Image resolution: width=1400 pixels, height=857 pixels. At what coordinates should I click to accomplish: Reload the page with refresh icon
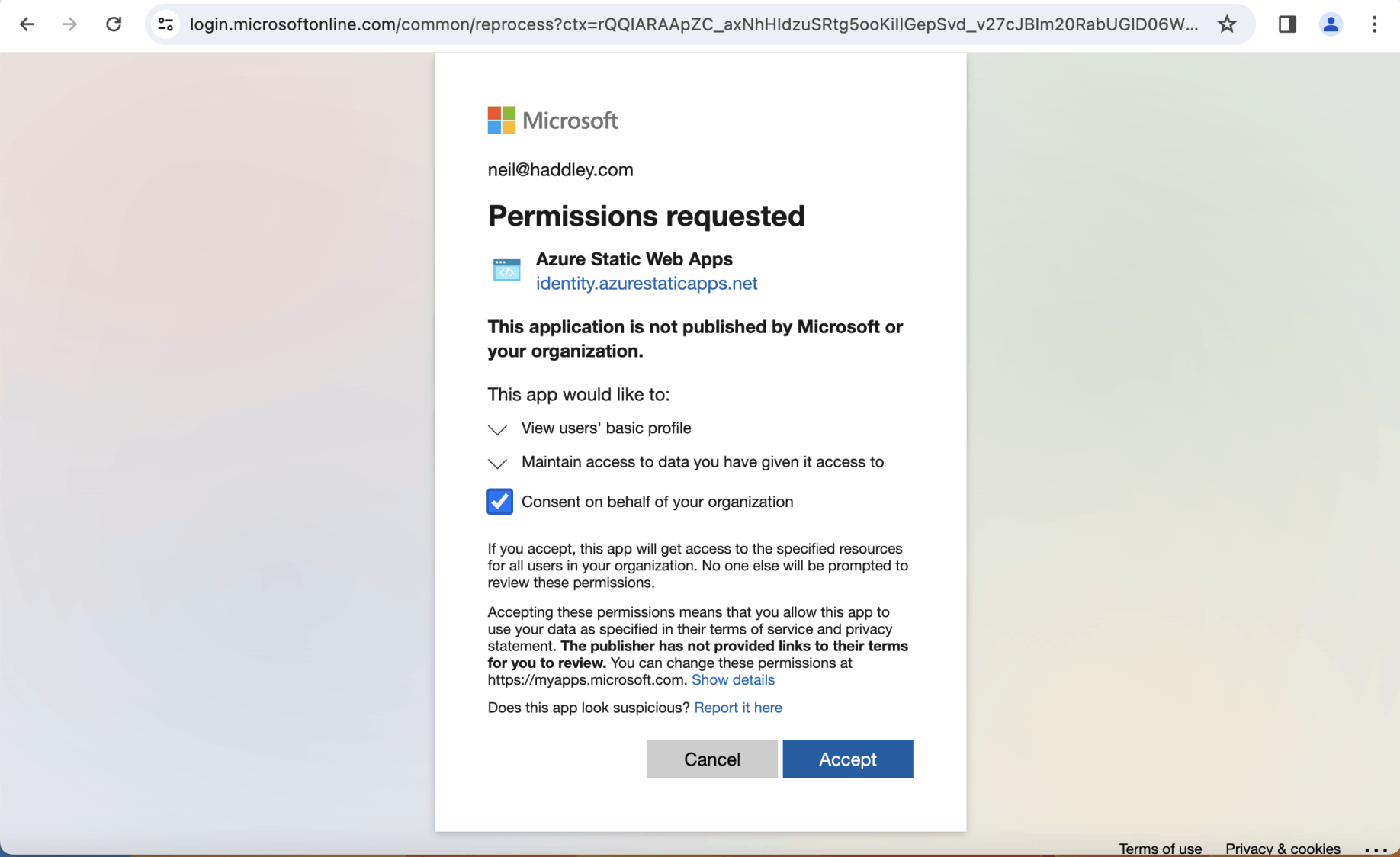pos(114,24)
